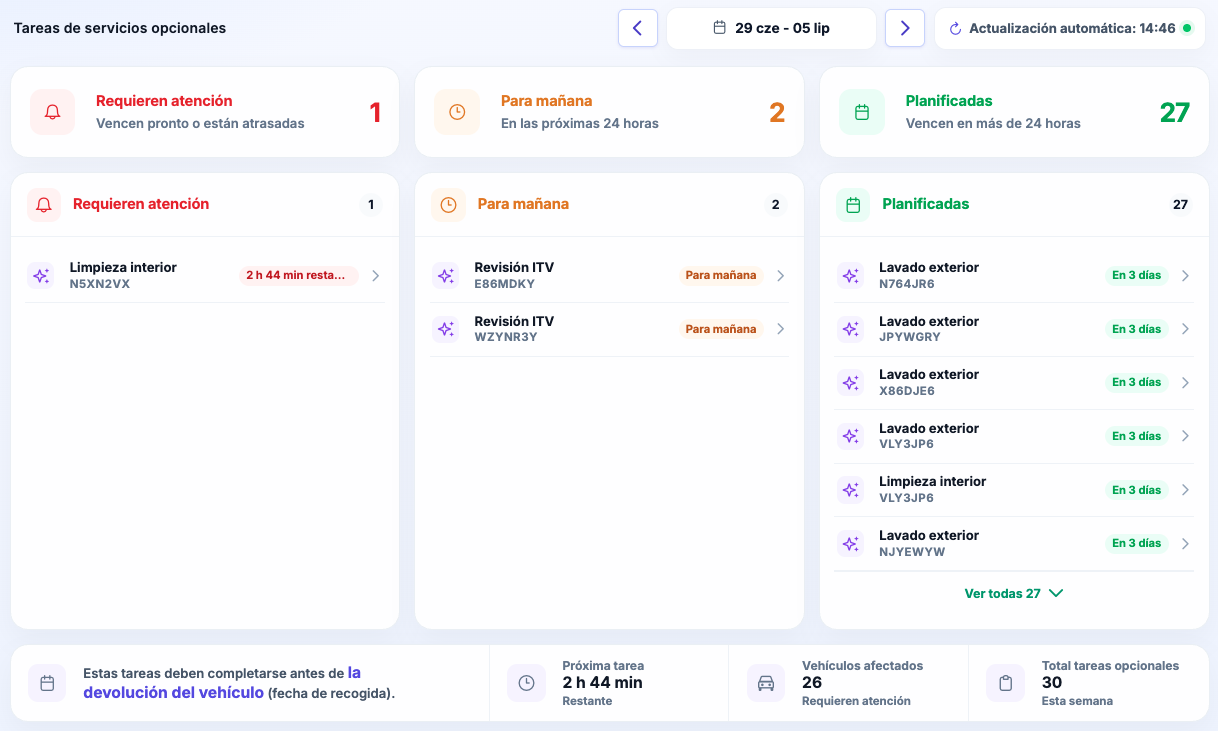The height and width of the screenshot is (731, 1218).
Task: Open Lavado exterior N764JR6 via its chevron
Action: [x=1185, y=276]
